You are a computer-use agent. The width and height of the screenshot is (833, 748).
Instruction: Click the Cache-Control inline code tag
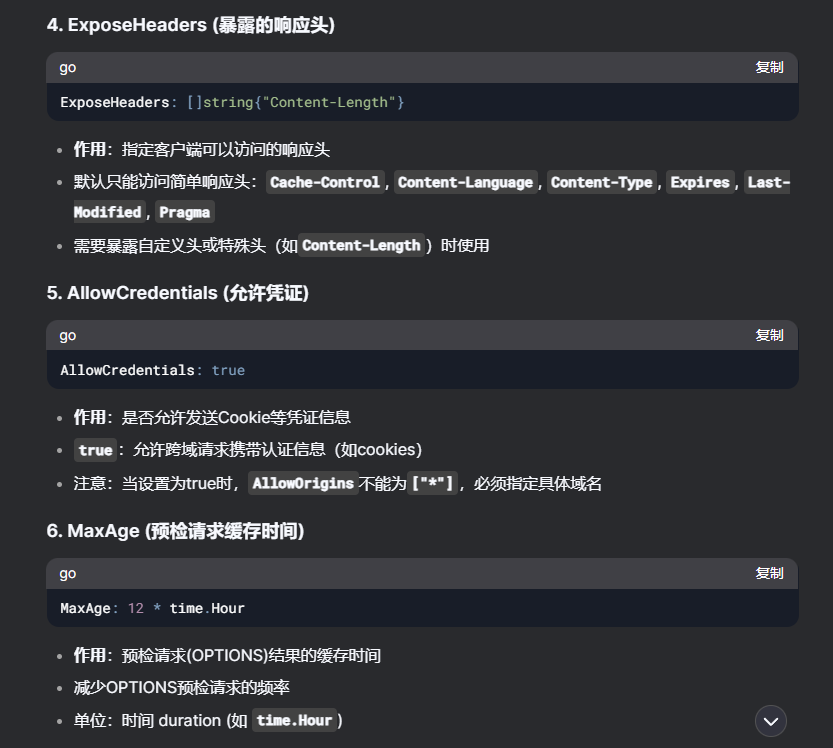coord(325,182)
